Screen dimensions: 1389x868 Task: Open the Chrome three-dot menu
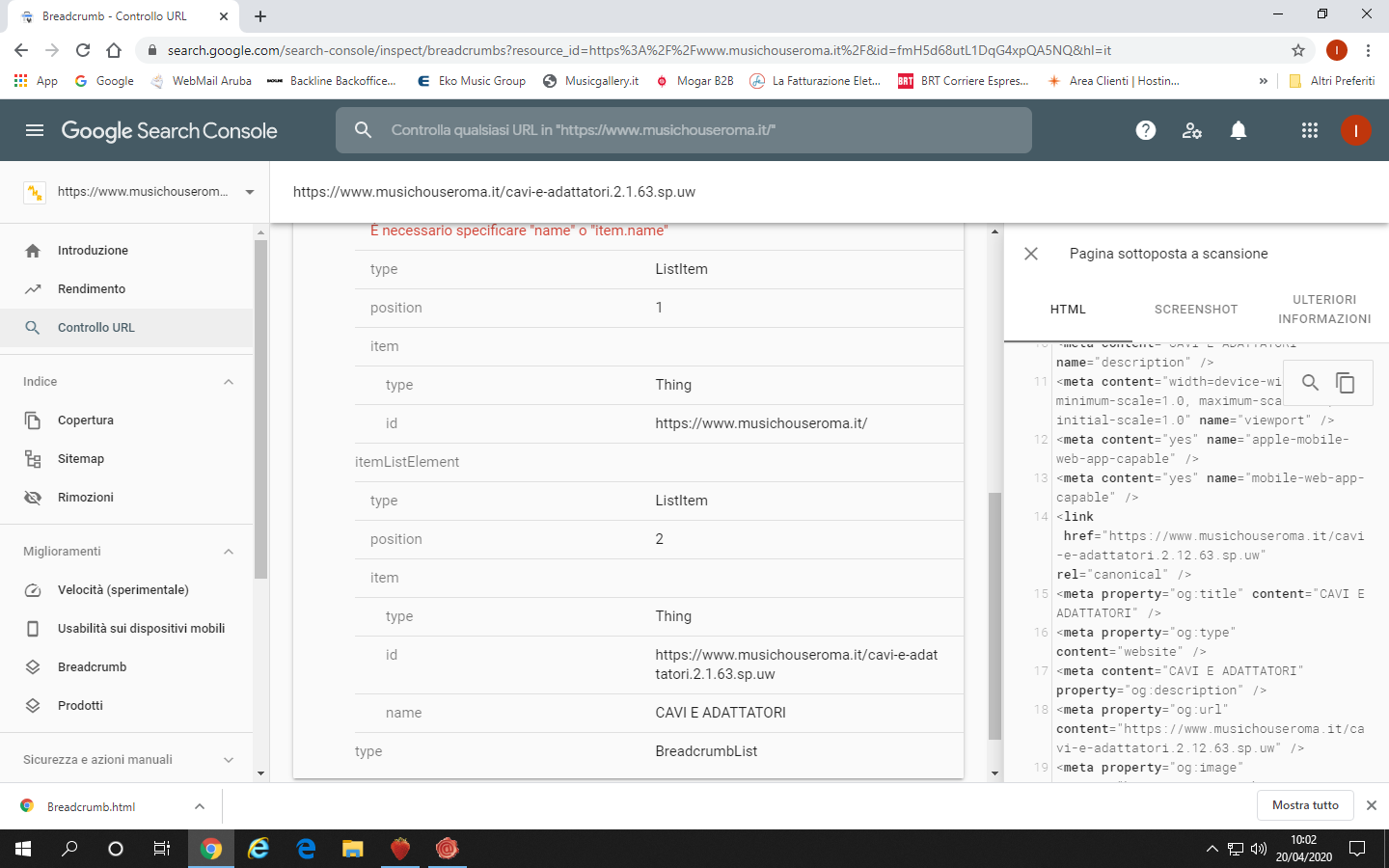coord(1368,50)
